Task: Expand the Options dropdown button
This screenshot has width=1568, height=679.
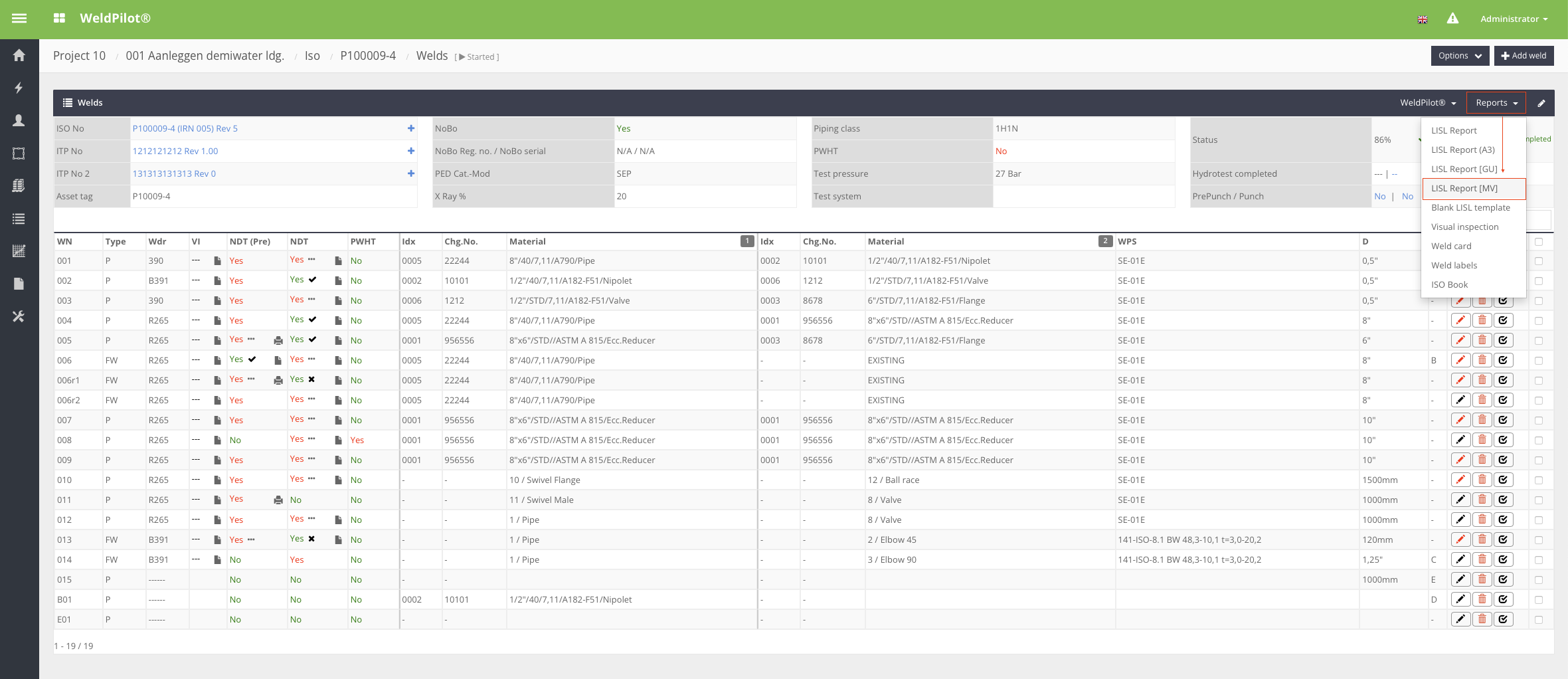Action: [x=1459, y=56]
